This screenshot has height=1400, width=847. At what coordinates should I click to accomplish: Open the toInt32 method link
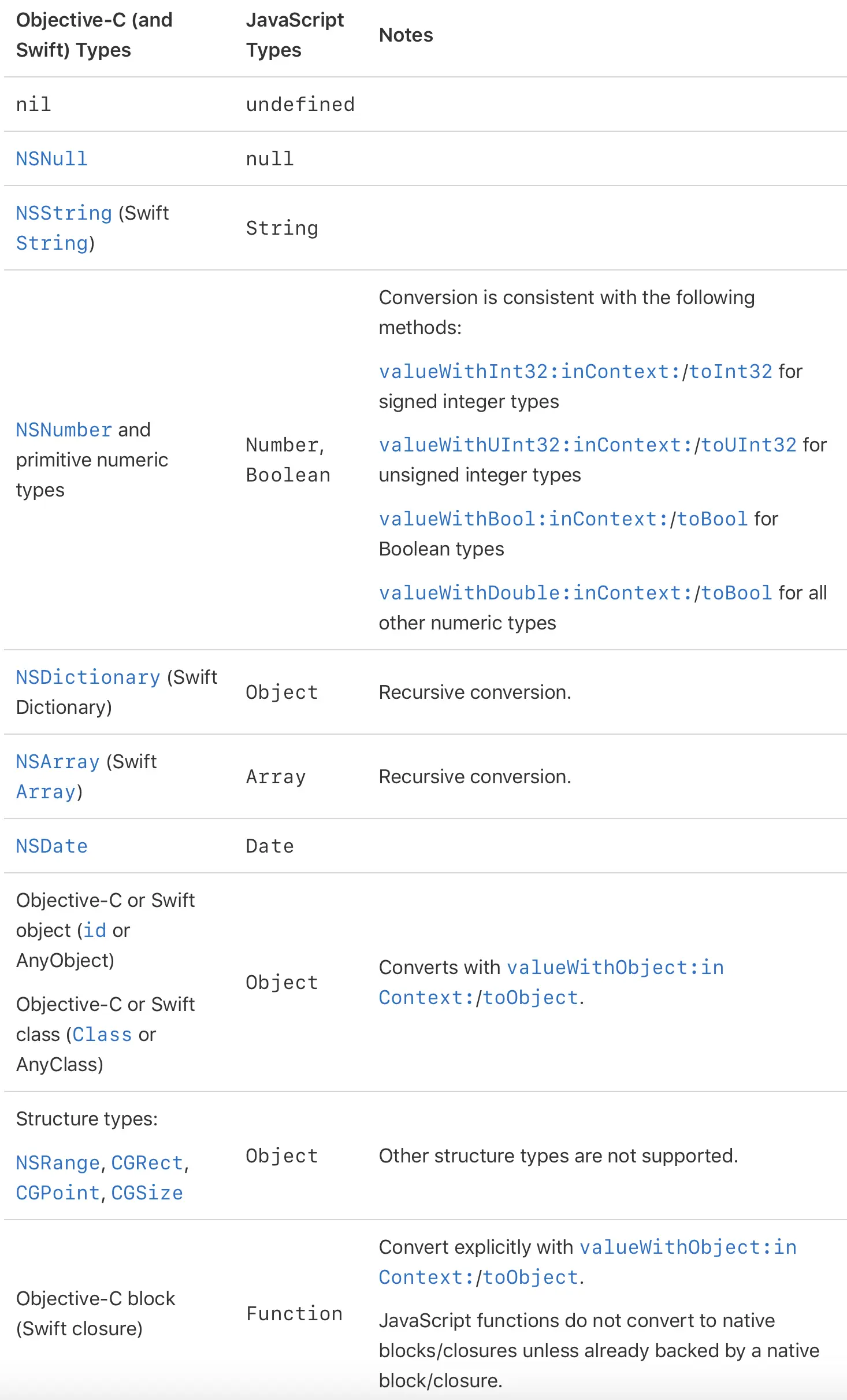(731, 372)
